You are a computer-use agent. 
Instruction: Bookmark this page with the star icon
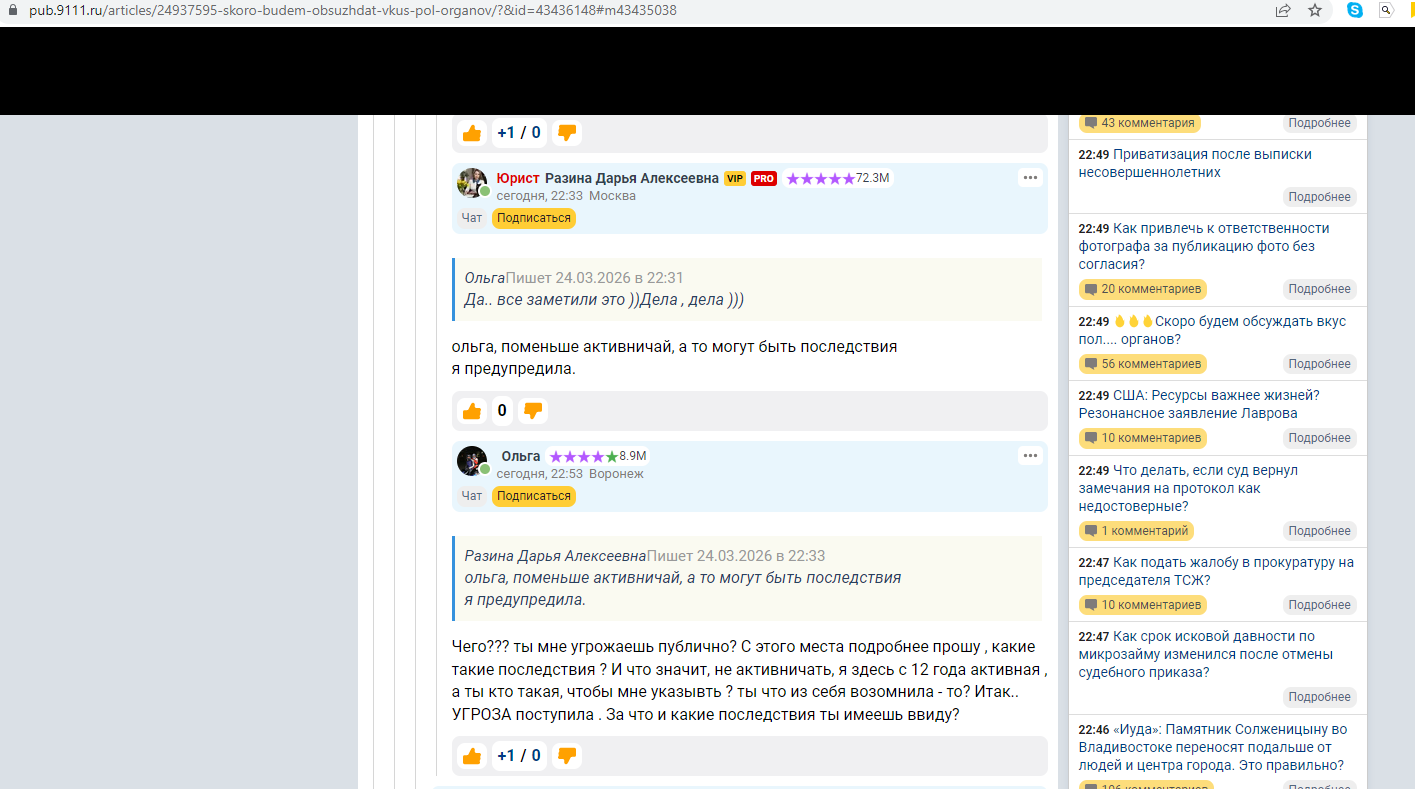tap(1315, 10)
